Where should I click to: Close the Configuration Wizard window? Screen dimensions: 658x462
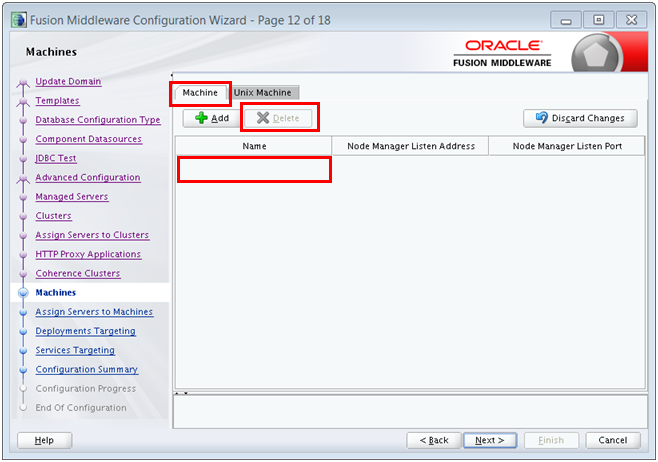point(631,20)
